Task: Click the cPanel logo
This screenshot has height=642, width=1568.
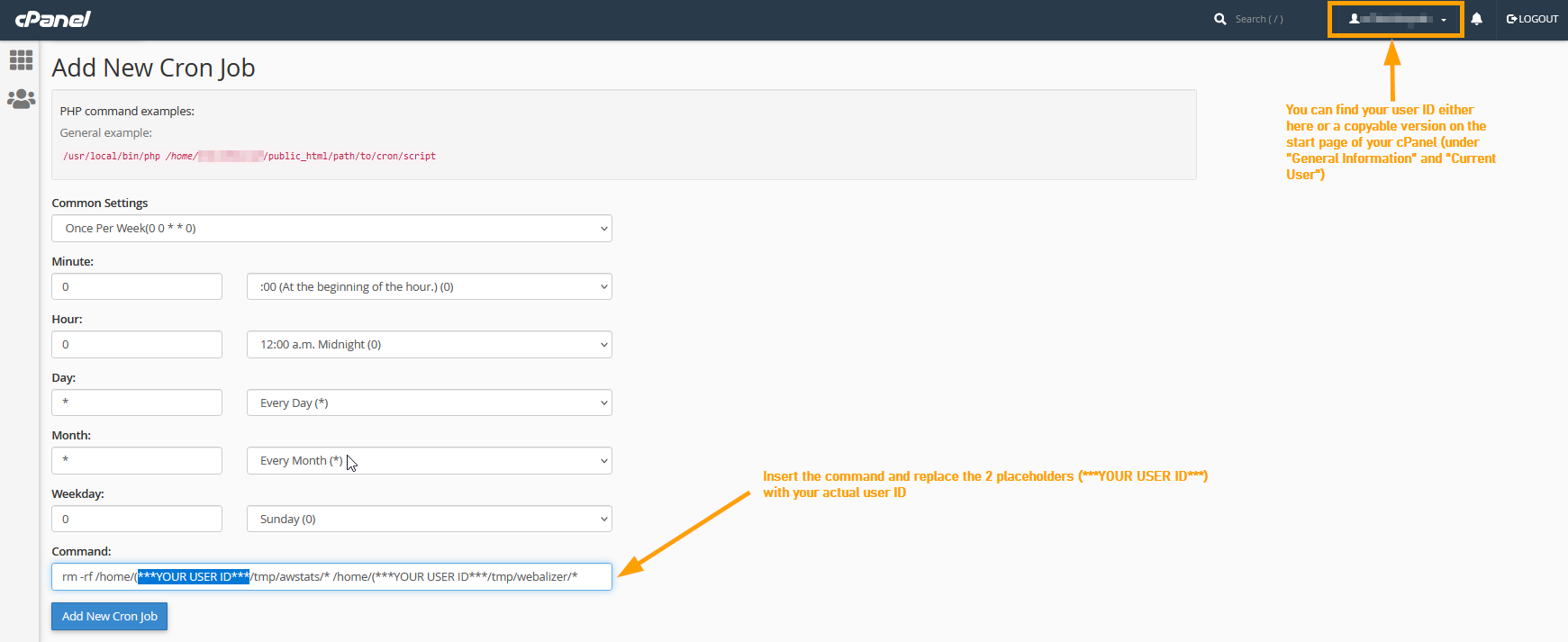Action: click(x=53, y=19)
